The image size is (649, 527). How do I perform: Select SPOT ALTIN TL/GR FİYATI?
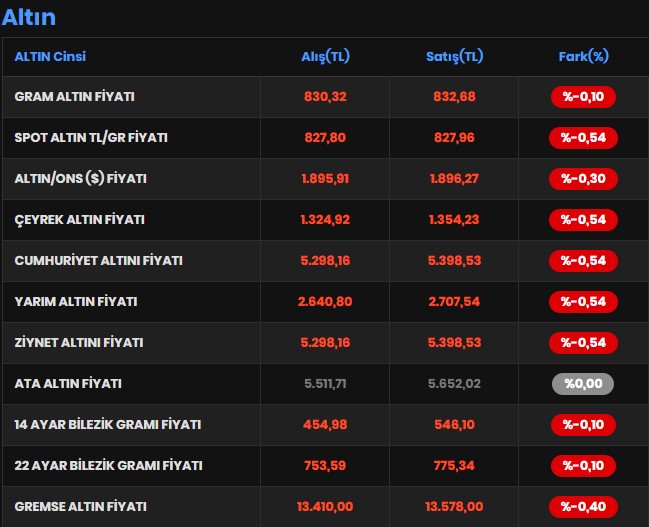(91, 138)
